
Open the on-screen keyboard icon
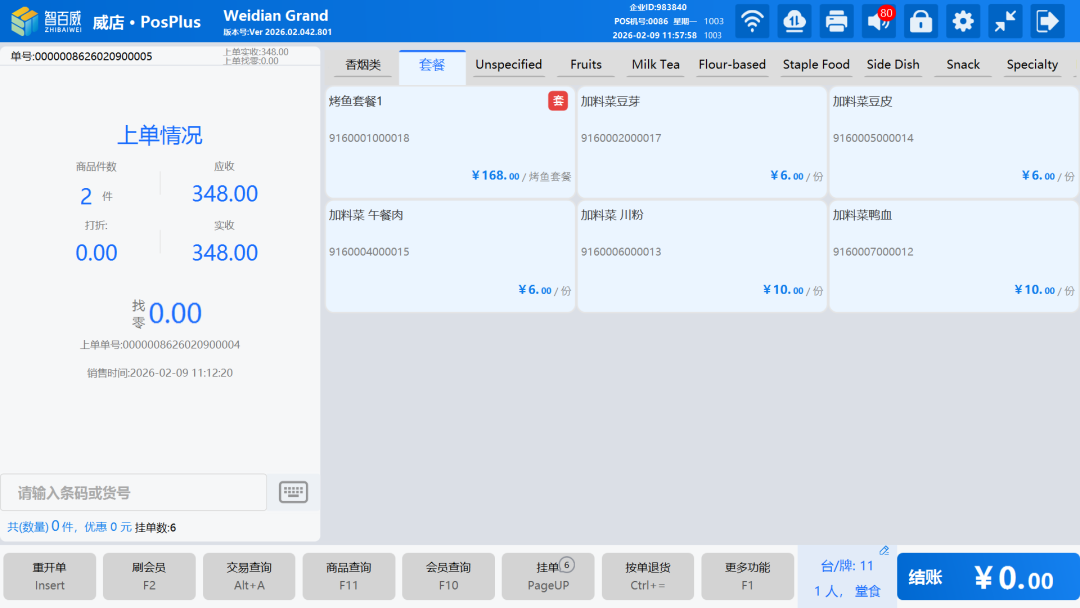293,492
